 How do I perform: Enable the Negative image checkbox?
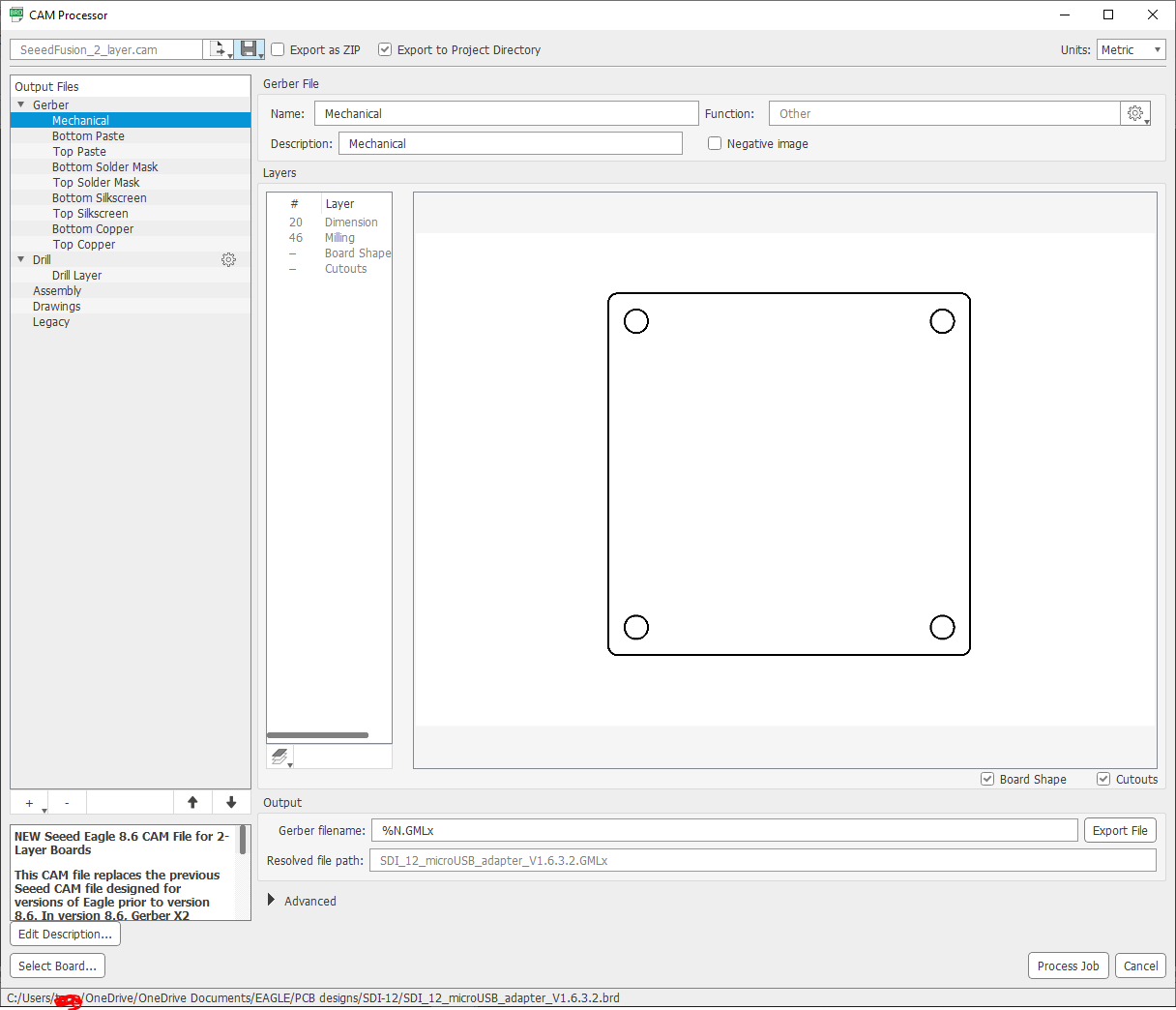pos(715,143)
